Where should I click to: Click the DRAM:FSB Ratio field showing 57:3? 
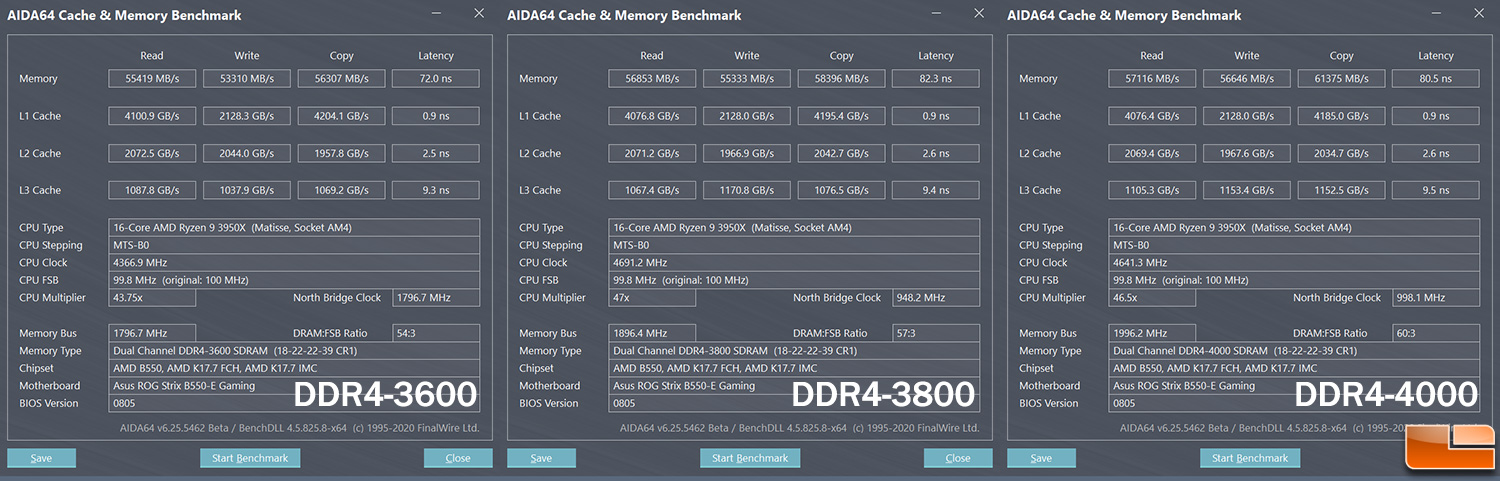pyautogui.click(x=935, y=333)
